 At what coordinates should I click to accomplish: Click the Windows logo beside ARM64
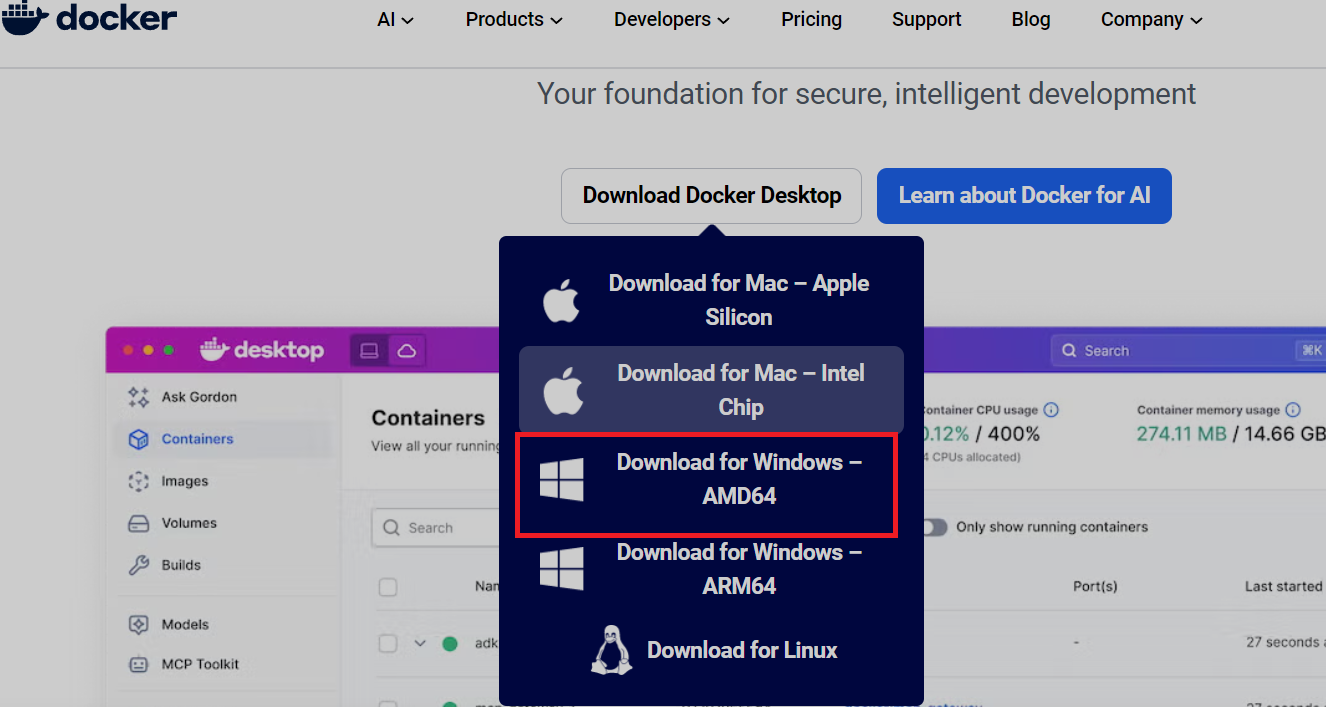(561, 569)
